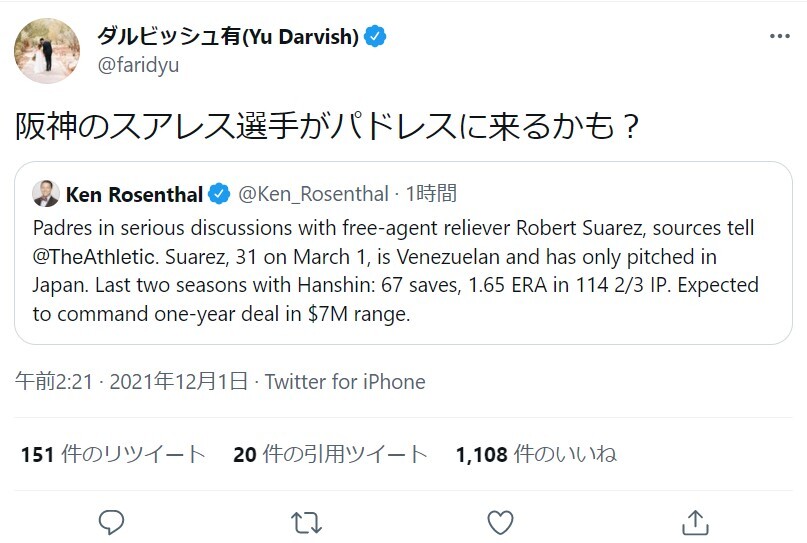Viewport: 807px width, 543px height.
Task: Open the three-dot more options menu
Action: [780, 37]
